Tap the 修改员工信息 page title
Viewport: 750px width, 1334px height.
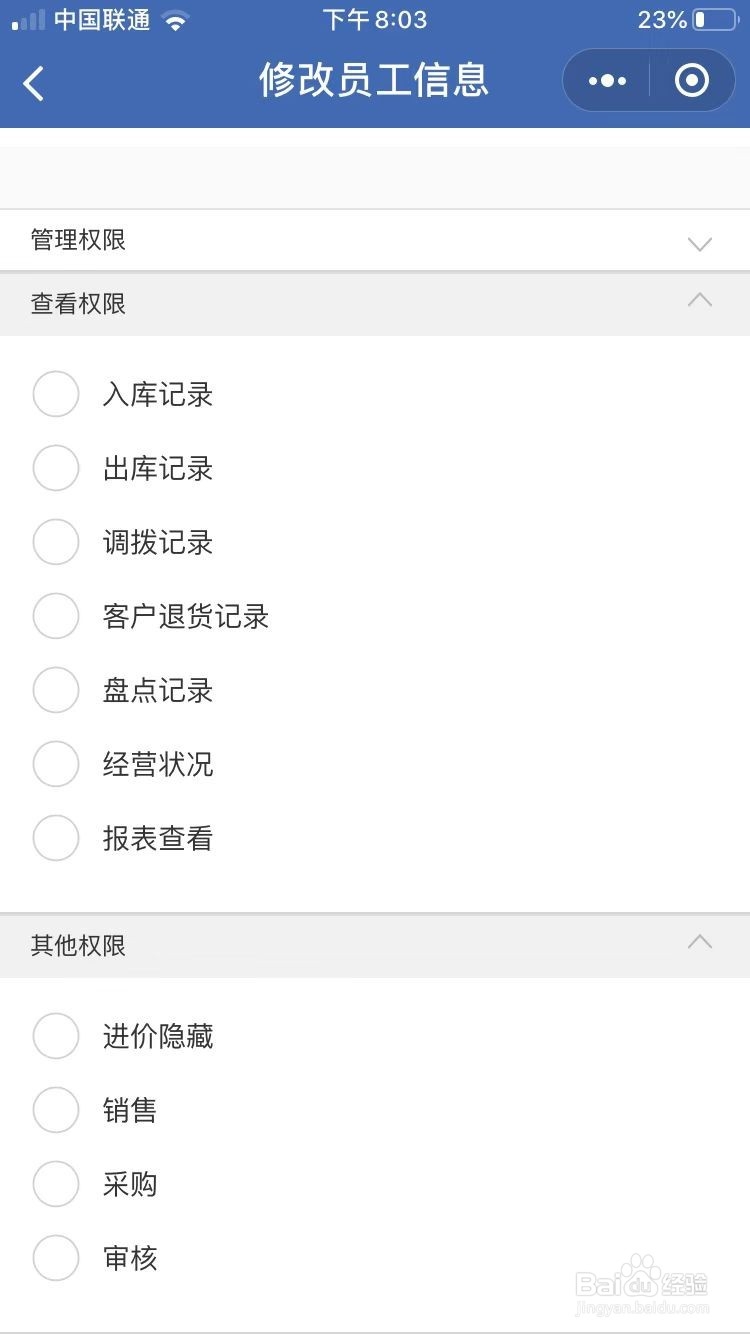tap(374, 80)
